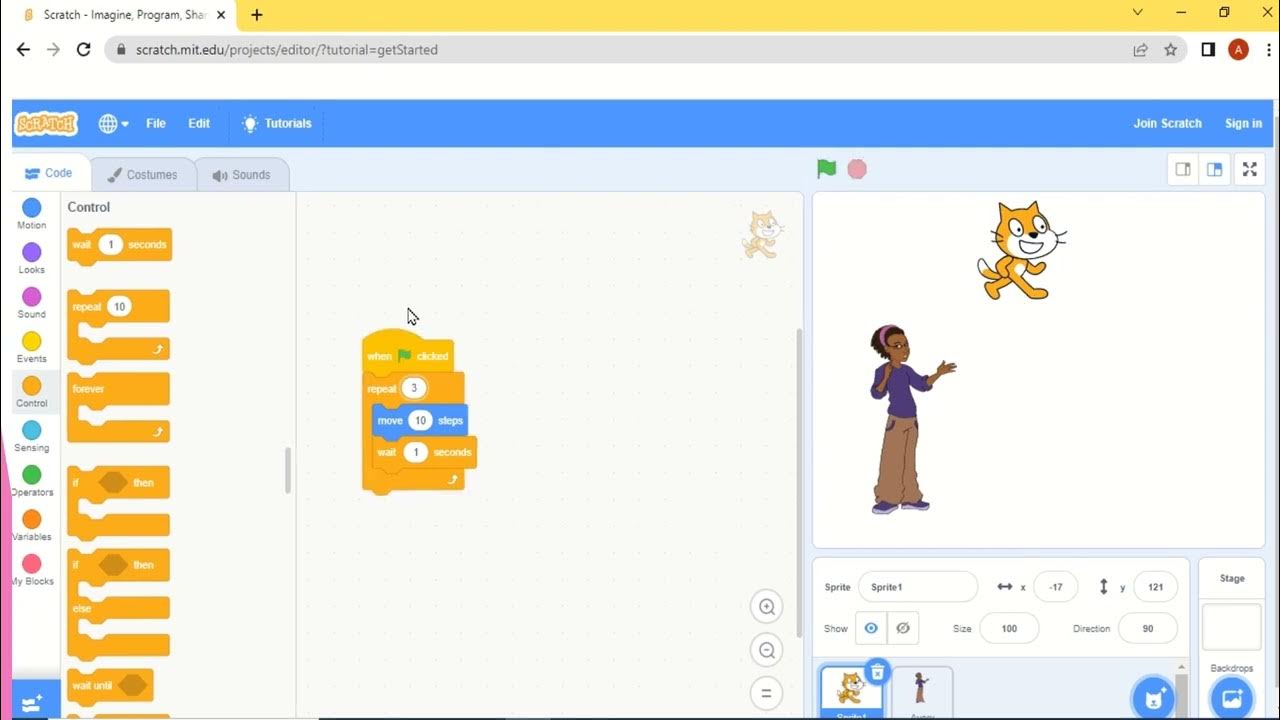Click the sprite Direction field
Screen dimensions: 1280x720
point(1147,628)
